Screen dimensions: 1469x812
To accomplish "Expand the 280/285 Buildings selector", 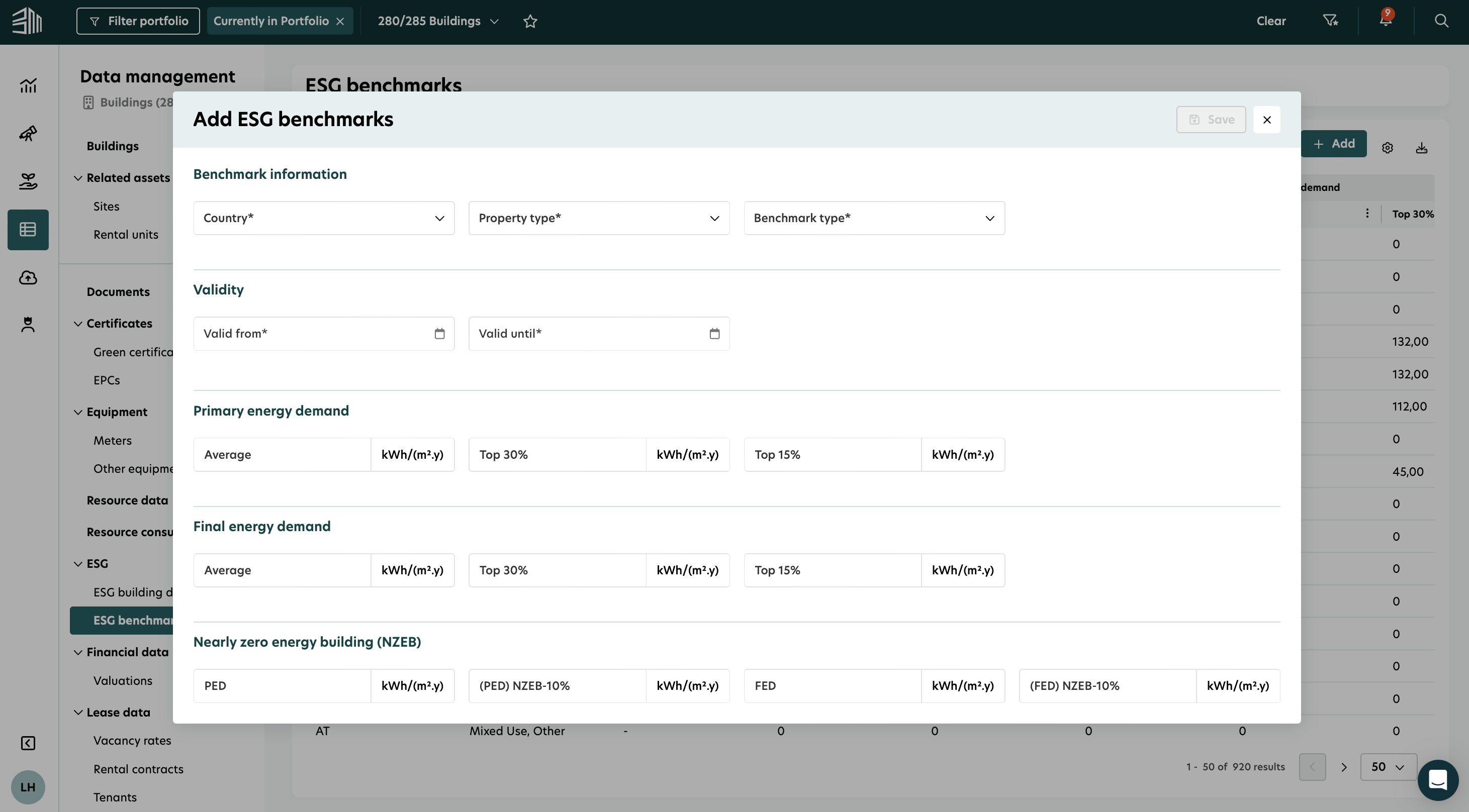I will pyautogui.click(x=438, y=21).
